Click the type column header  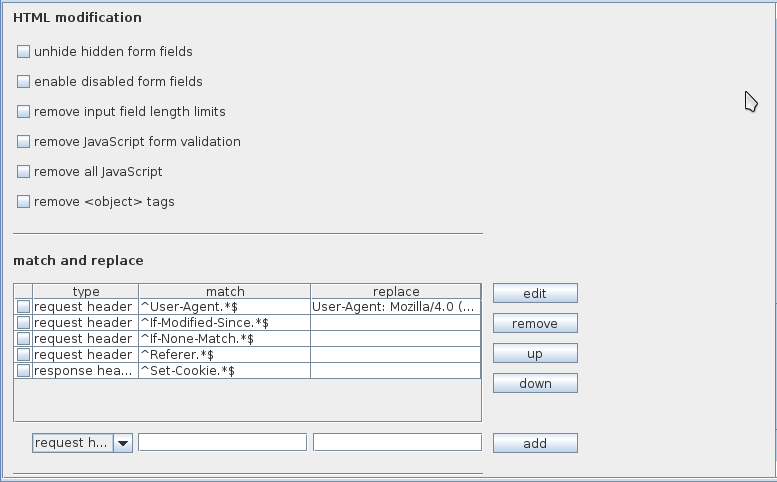coord(86,291)
